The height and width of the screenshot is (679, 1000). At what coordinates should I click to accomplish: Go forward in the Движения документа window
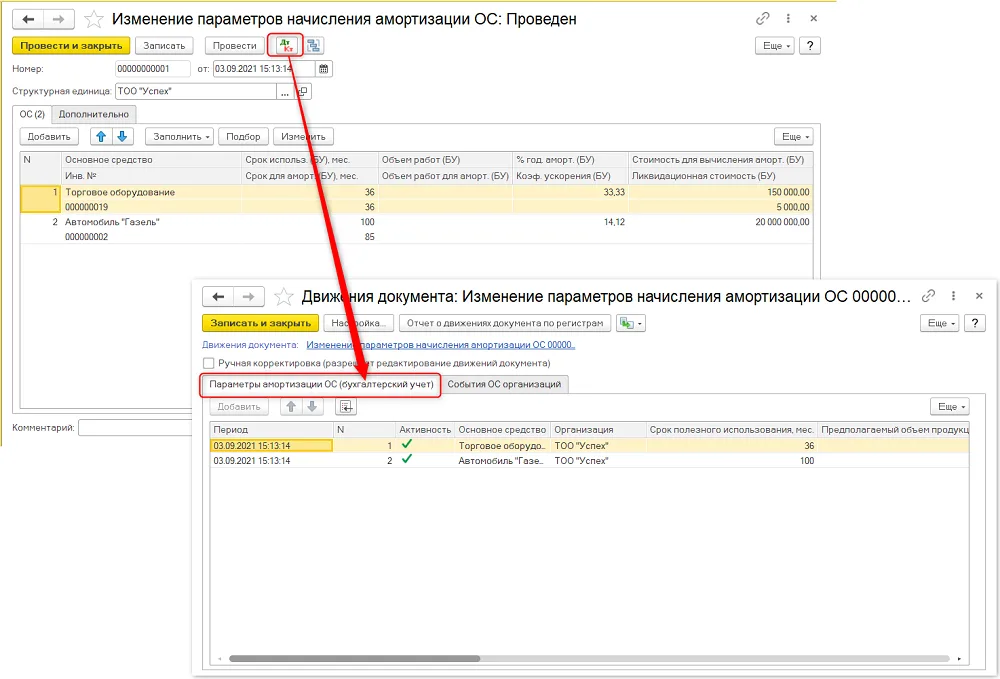click(x=249, y=296)
